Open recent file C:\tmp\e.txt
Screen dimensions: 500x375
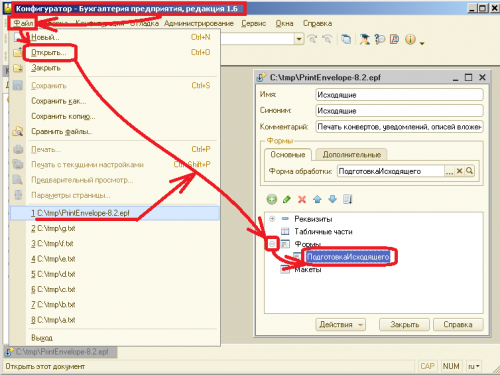click(x=115, y=259)
